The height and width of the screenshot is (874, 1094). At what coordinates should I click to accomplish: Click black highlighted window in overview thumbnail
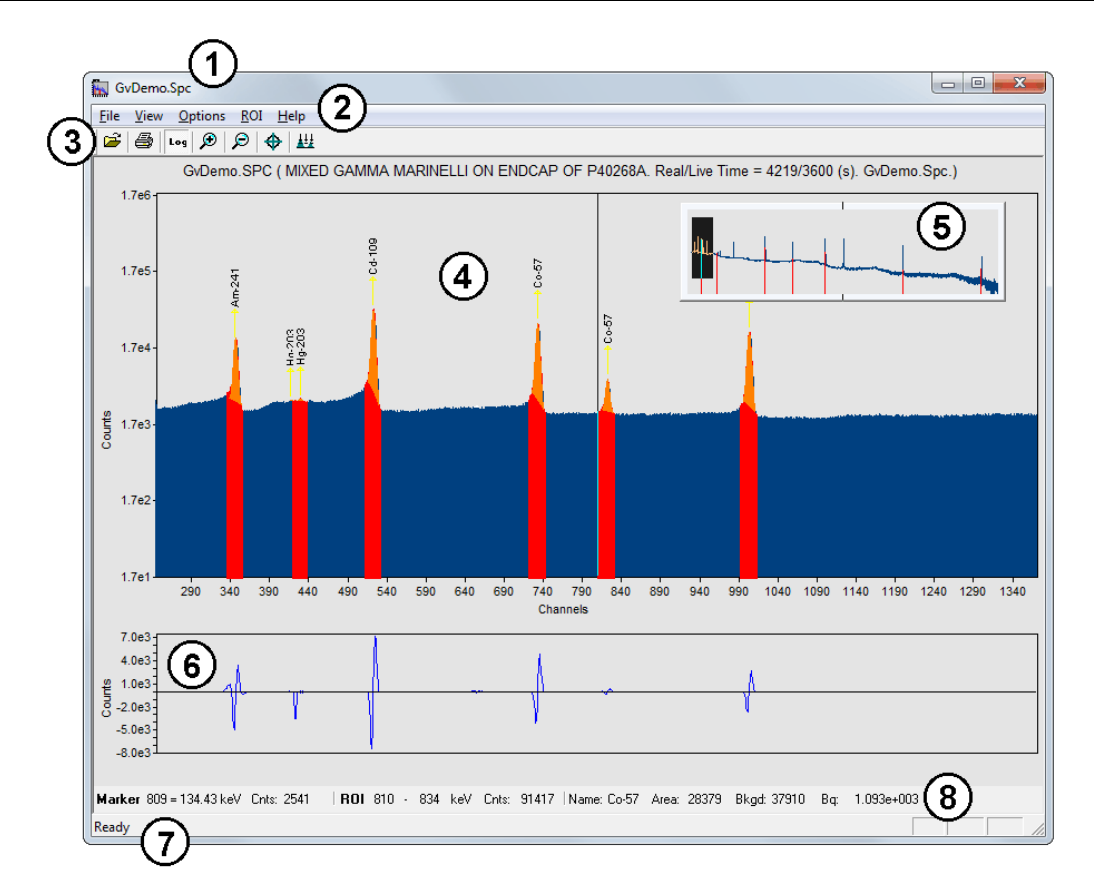(703, 248)
